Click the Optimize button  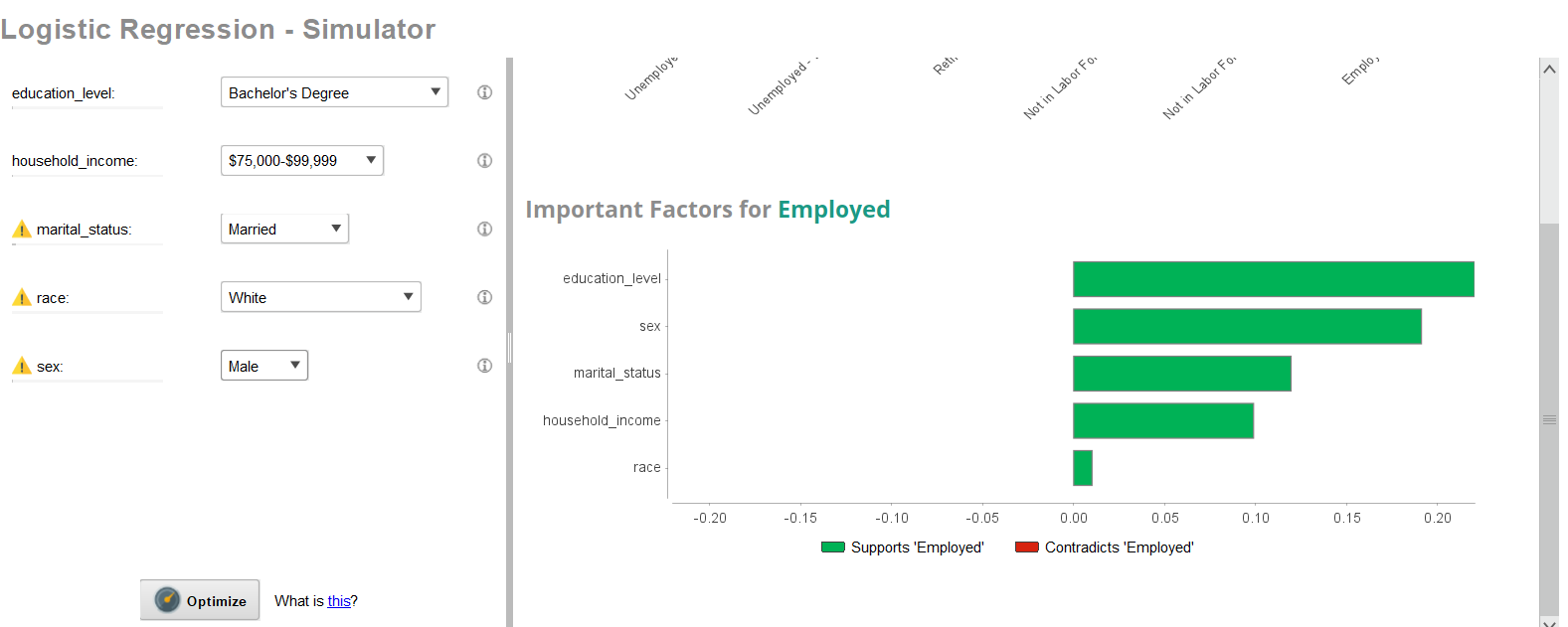click(200, 600)
